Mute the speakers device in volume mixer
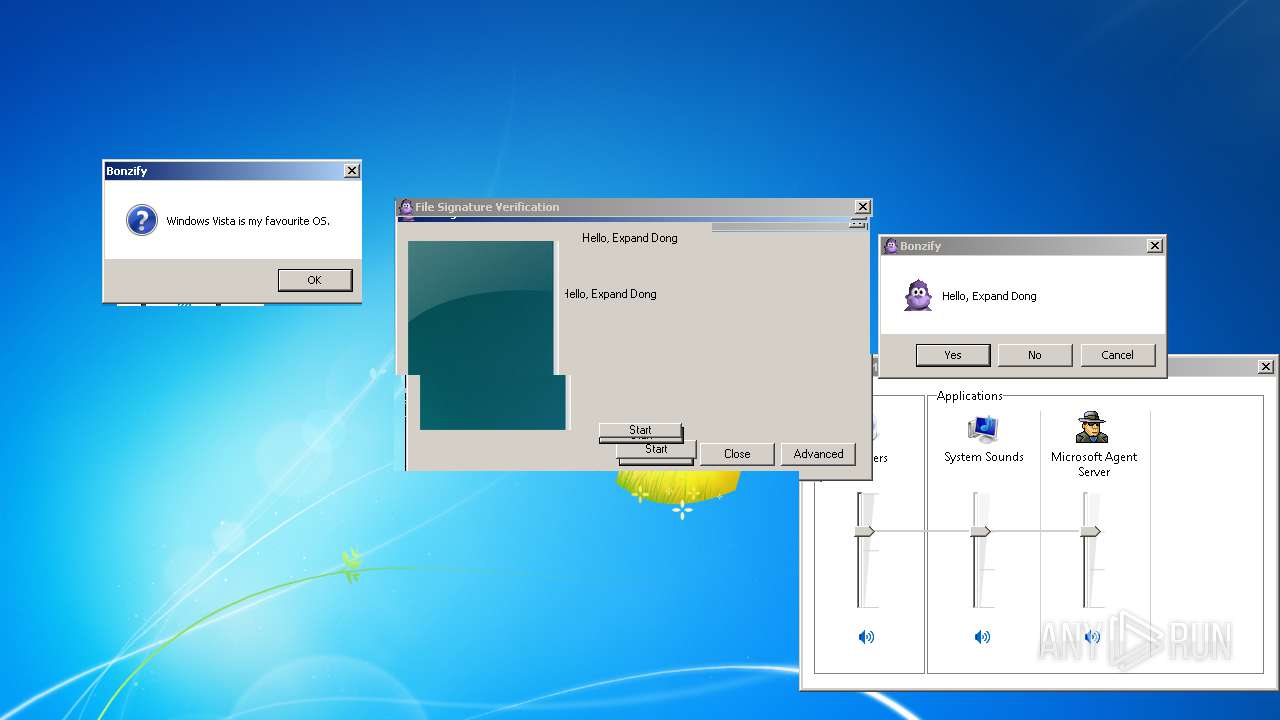This screenshot has height=720, width=1280. tap(866, 637)
